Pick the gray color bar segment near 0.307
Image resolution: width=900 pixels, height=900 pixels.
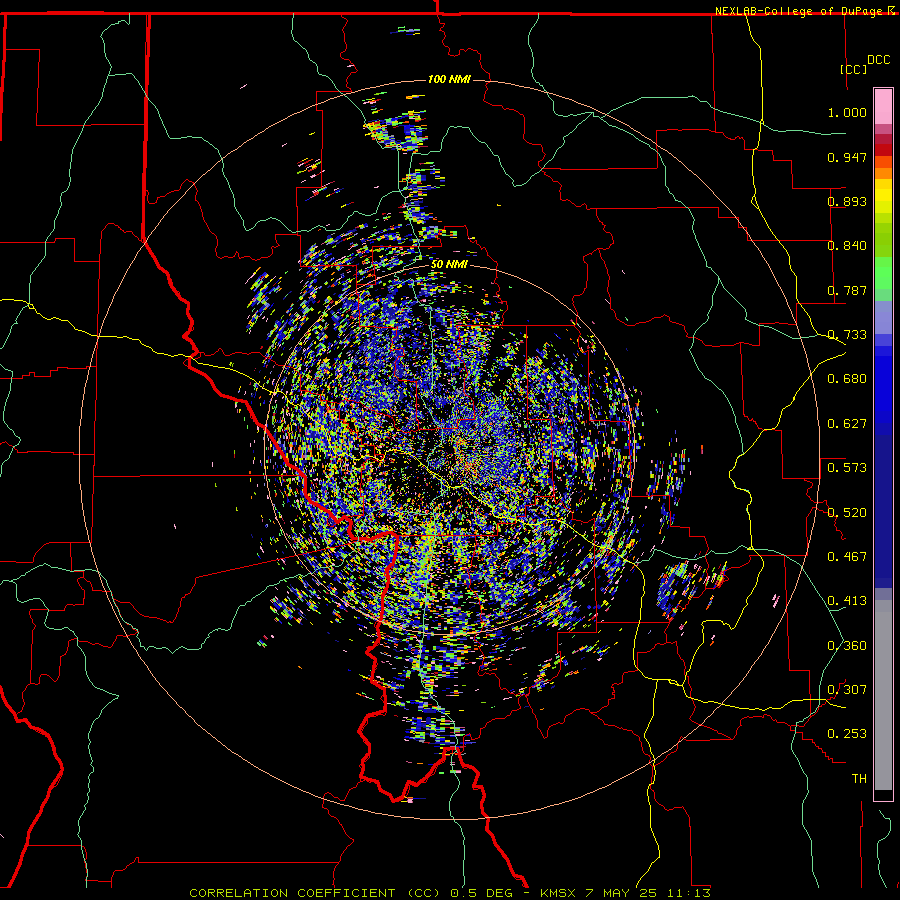pos(883,695)
